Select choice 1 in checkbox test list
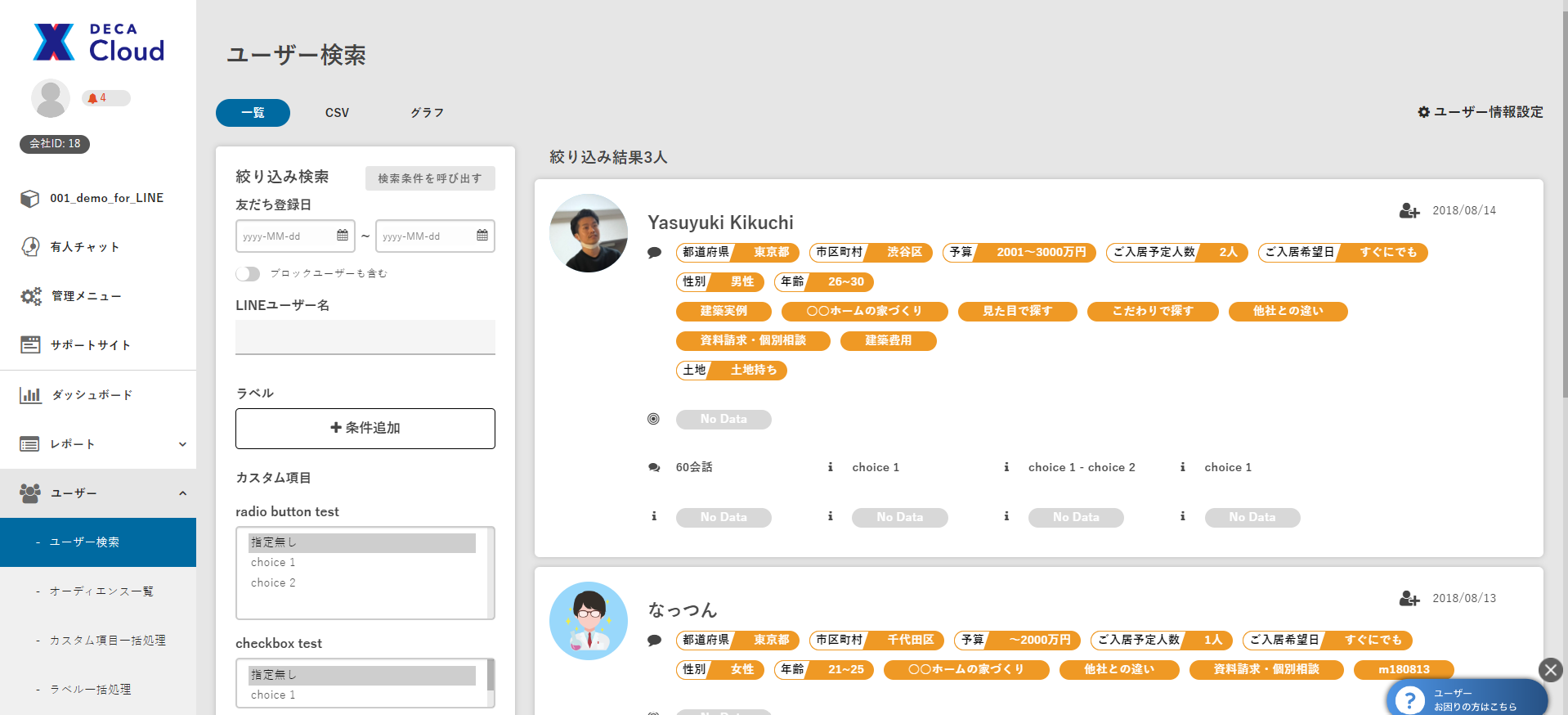This screenshot has height=715, width=1568. pos(362,695)
